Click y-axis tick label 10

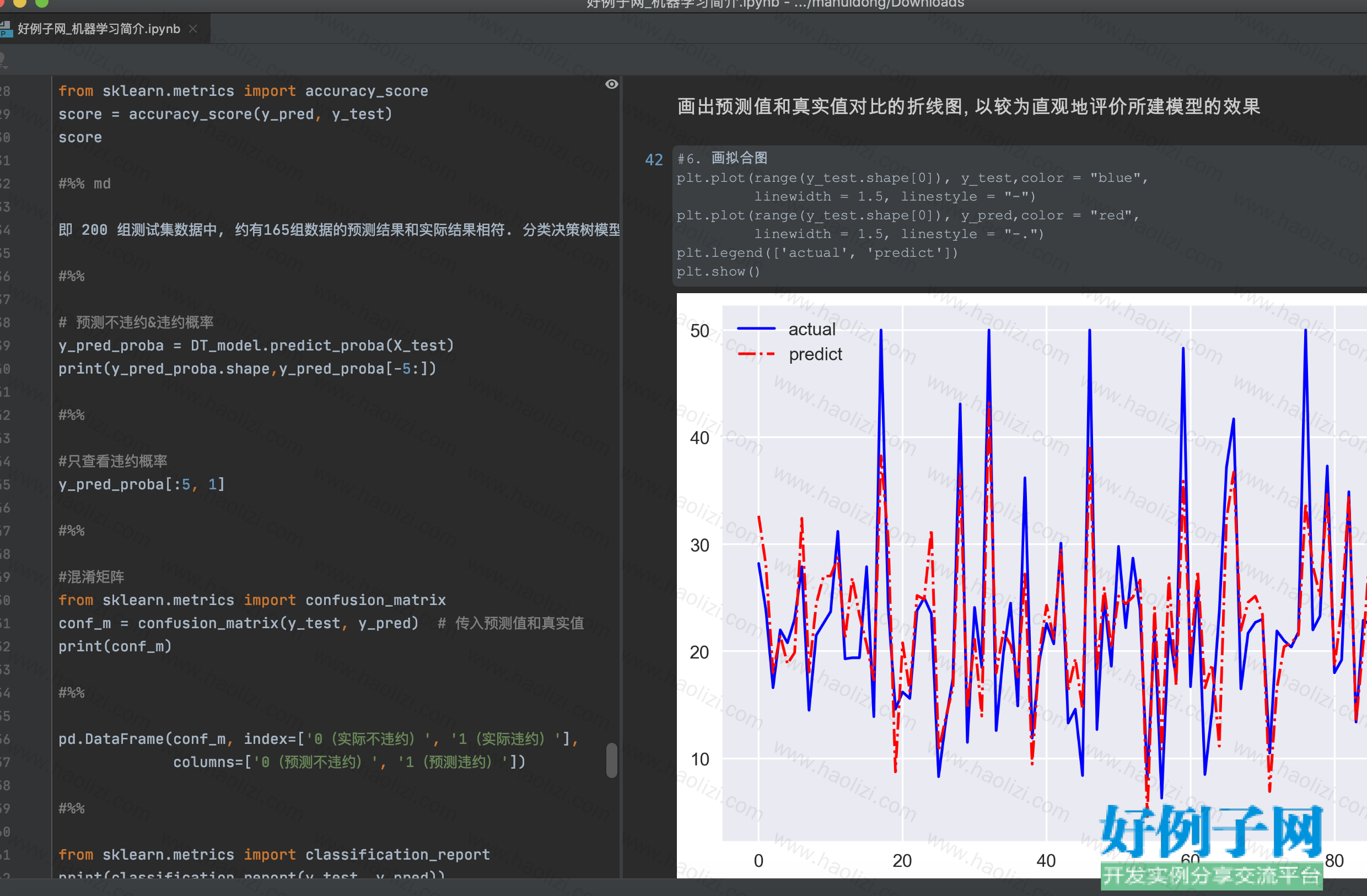(699, 759)
